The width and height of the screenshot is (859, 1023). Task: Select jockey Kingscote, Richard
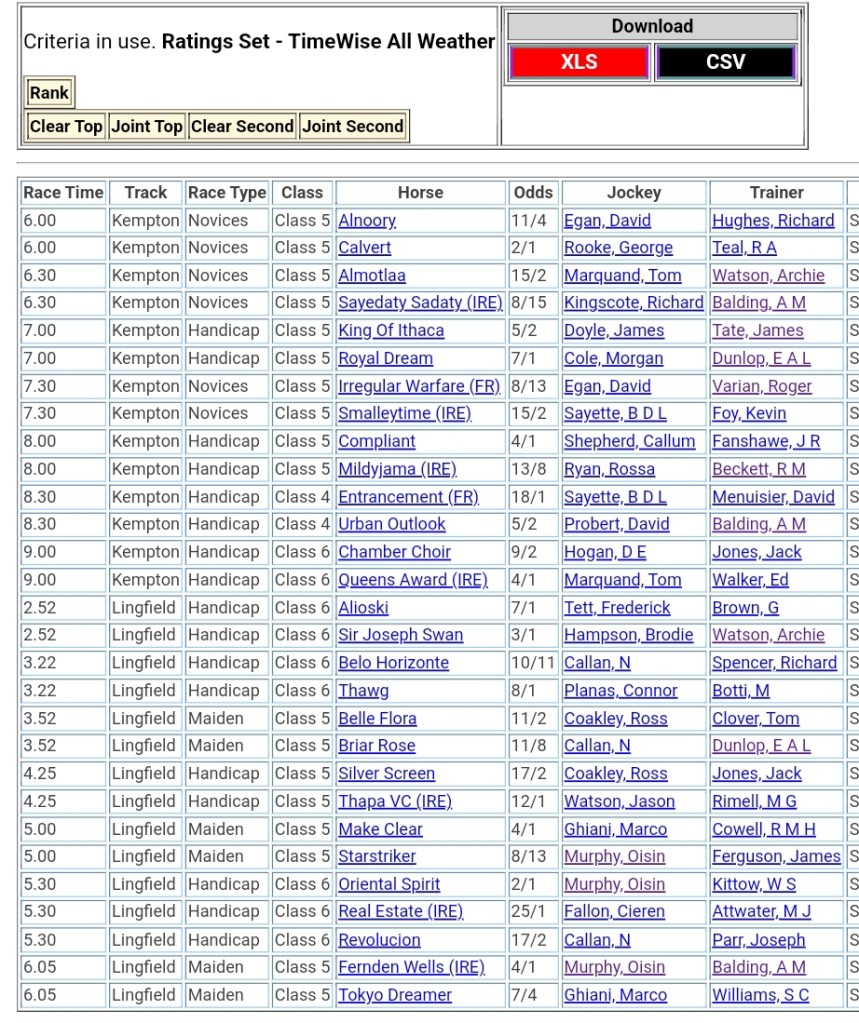pyautogui.click(x=634, y=303)
